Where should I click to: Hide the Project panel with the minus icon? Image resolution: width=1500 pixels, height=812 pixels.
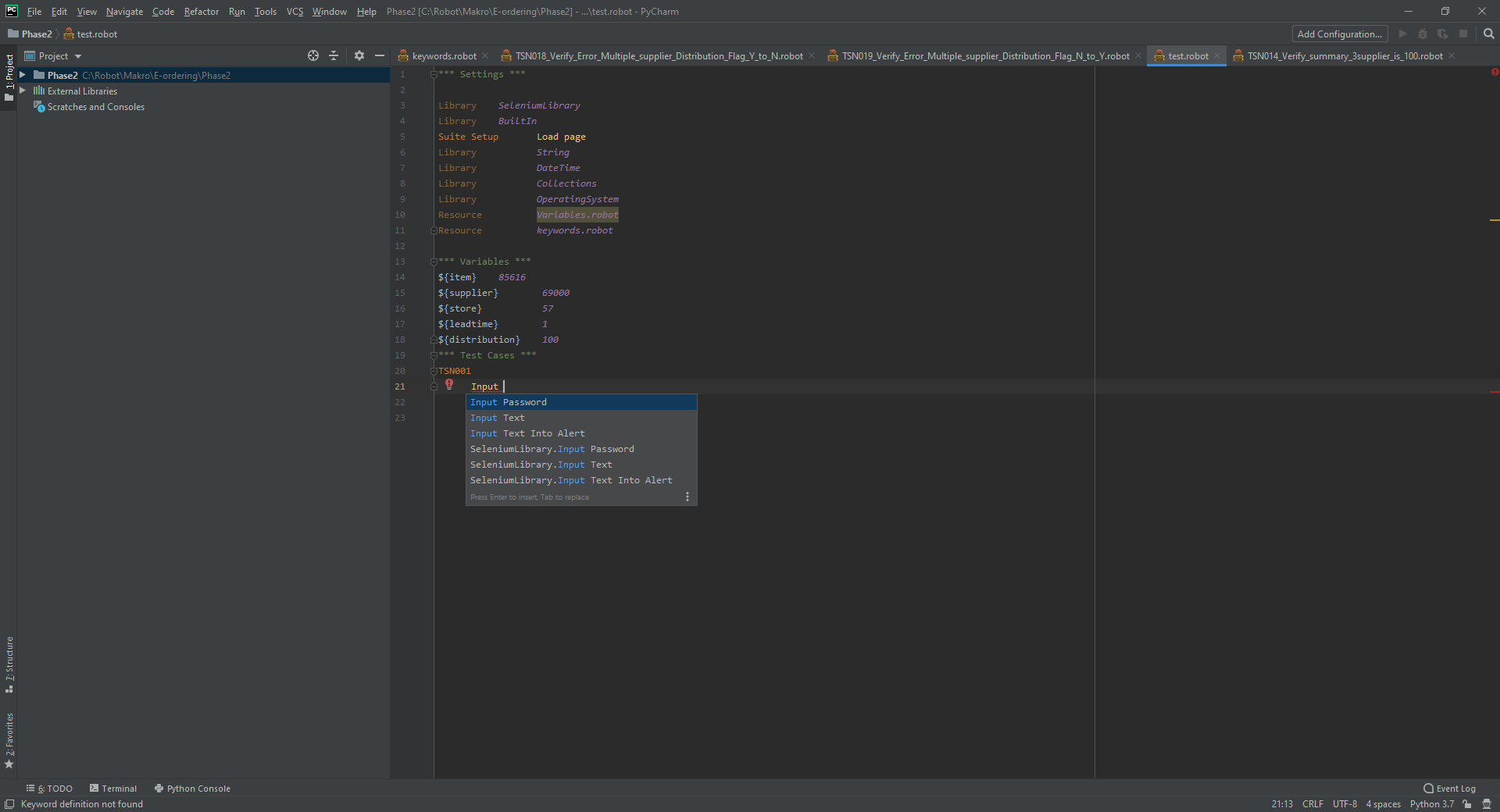(x=379, y=55)
